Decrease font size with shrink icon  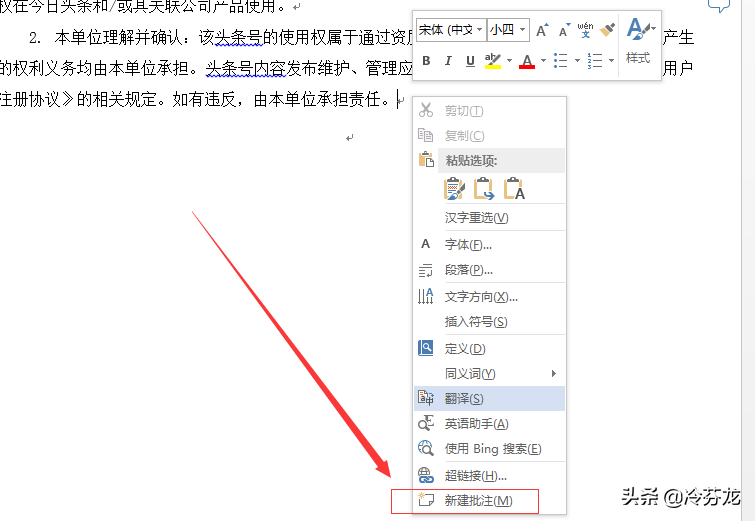coord(564,30)
